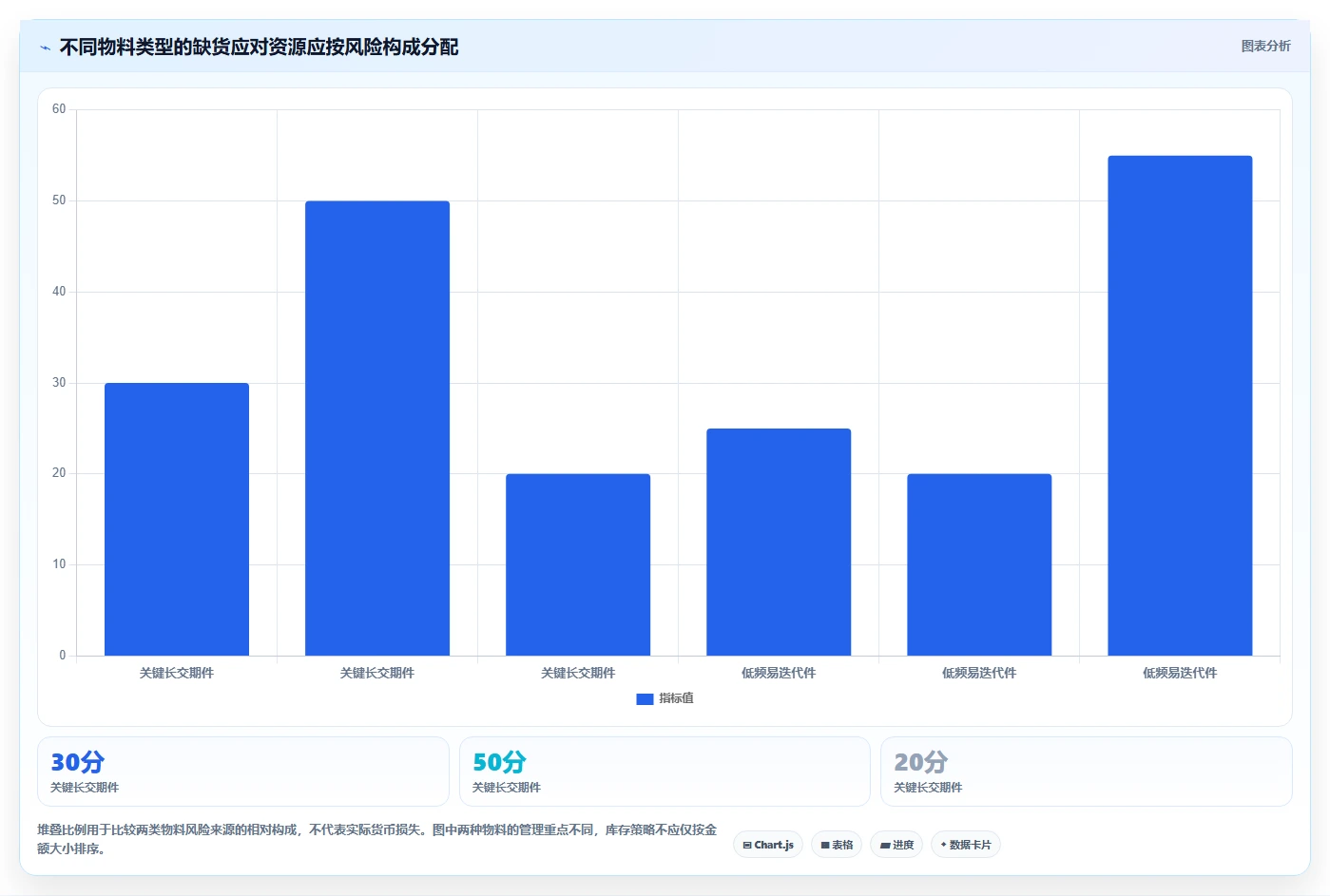Image resolution: width=1330 pixels, height=896 pixels.
Task: Open the 30分 data card
Action: pyautogui.click(x=242, y=772)
